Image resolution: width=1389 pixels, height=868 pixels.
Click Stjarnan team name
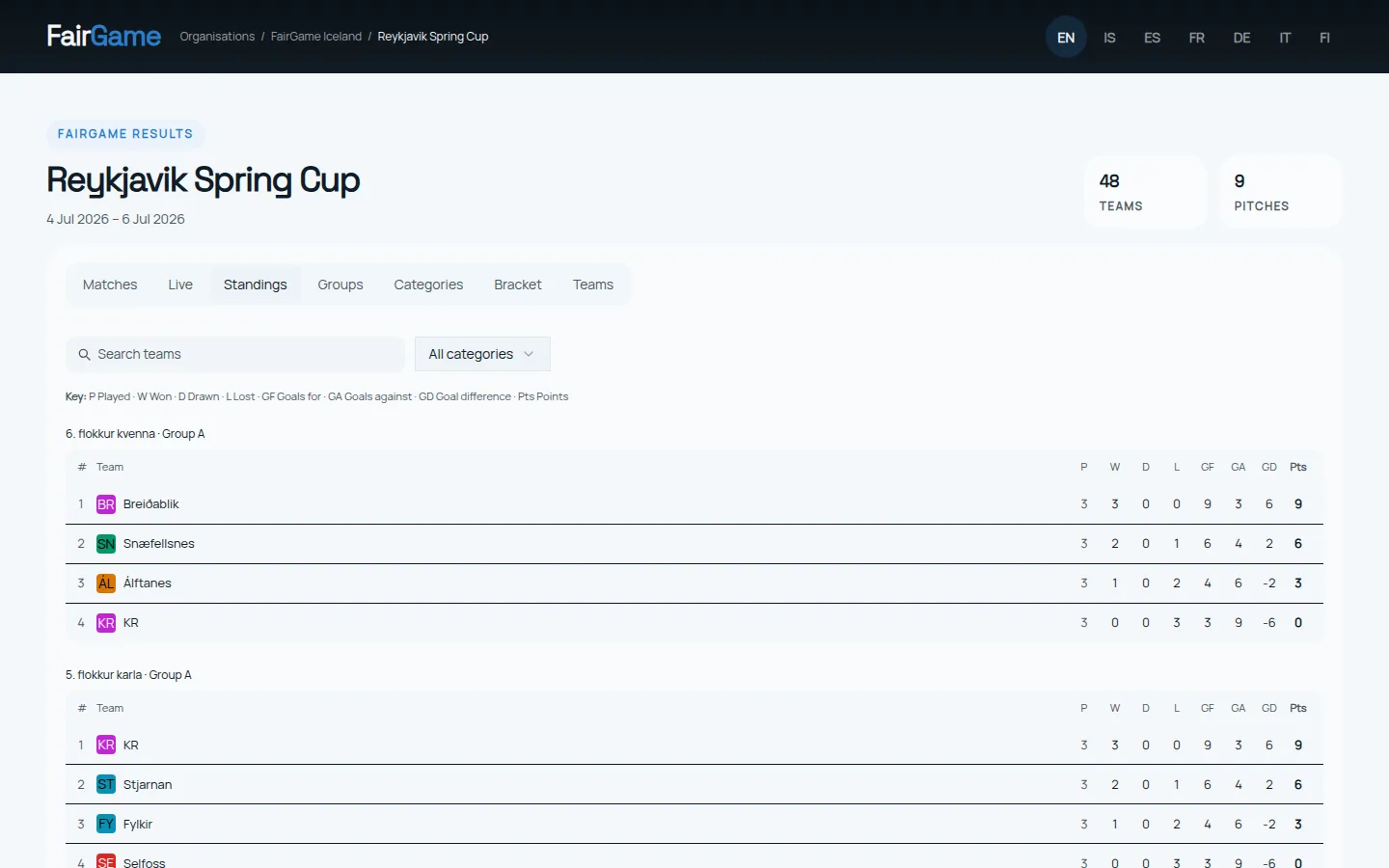pyautogui.click(x=148, y=785)
